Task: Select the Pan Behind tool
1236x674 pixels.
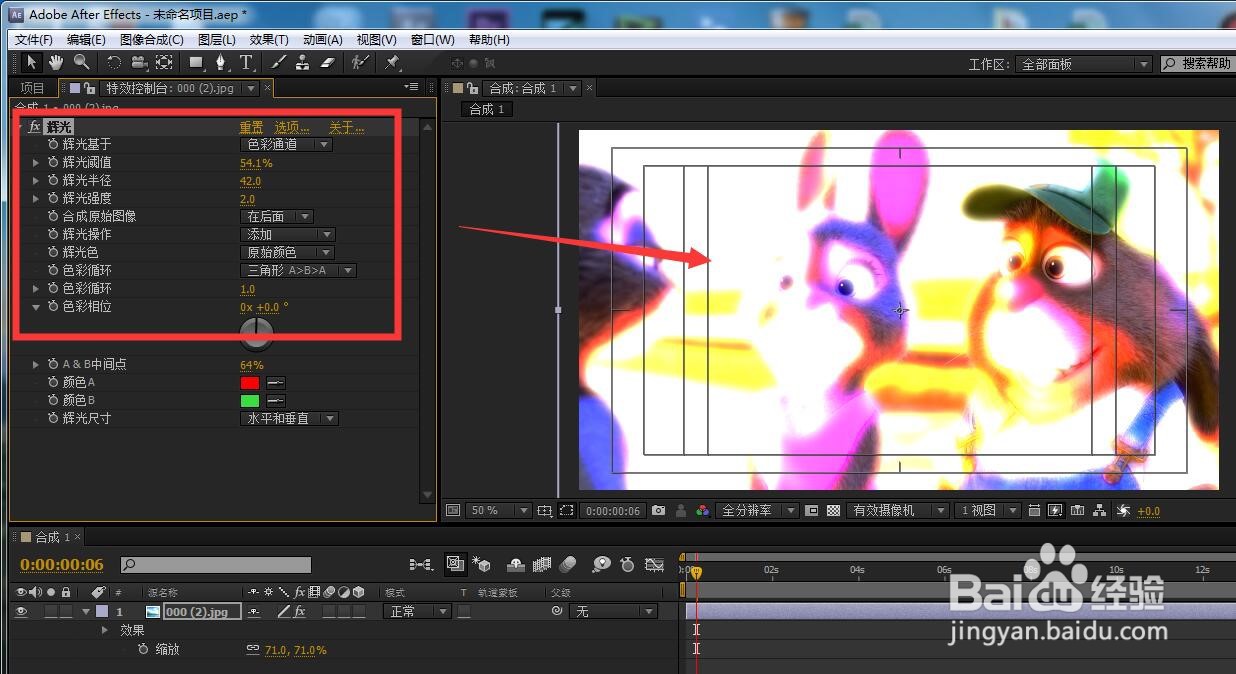Action: click(x=164, y=62)
